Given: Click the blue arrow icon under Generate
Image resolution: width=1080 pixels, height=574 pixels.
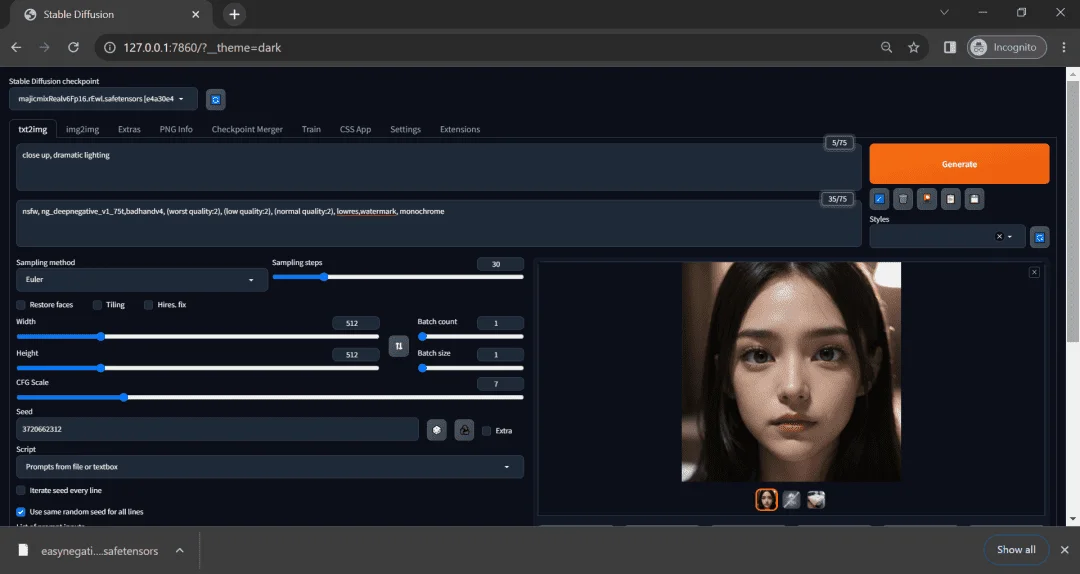Looking at the screenshot, I should click(880, 199).
